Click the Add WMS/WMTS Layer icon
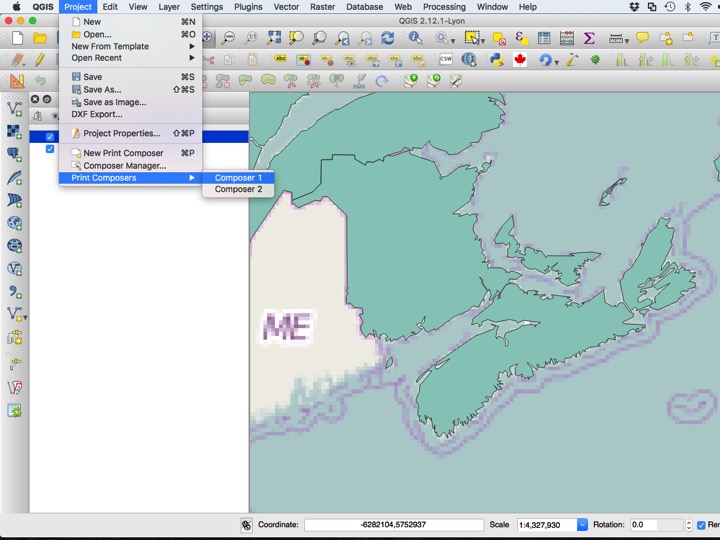The width and height of the screenshot is (720, 540). click(x=14, y=223)
